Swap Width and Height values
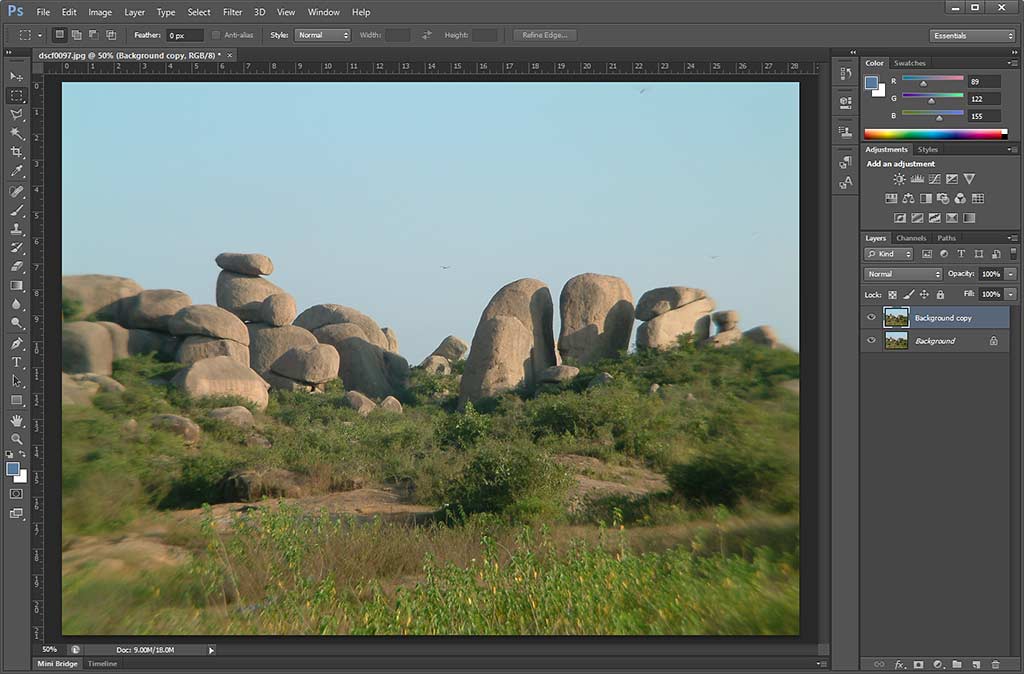Image resolution: width=1024 pixels, height=674 pixels. 426,35
